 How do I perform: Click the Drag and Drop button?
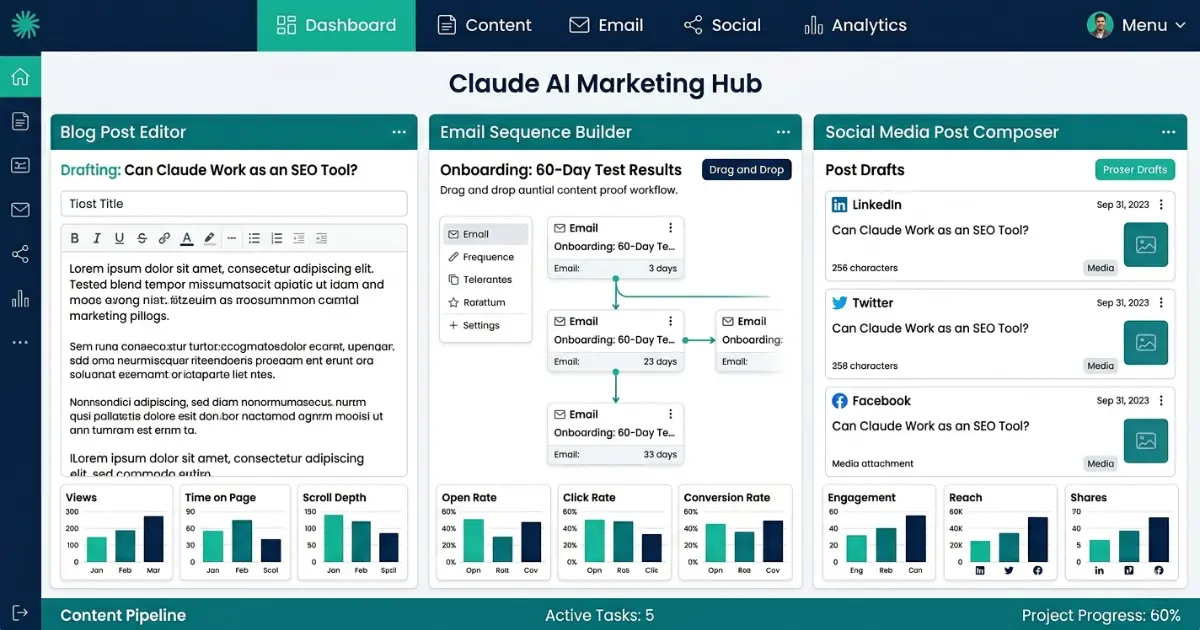click(x=746, y=169)
